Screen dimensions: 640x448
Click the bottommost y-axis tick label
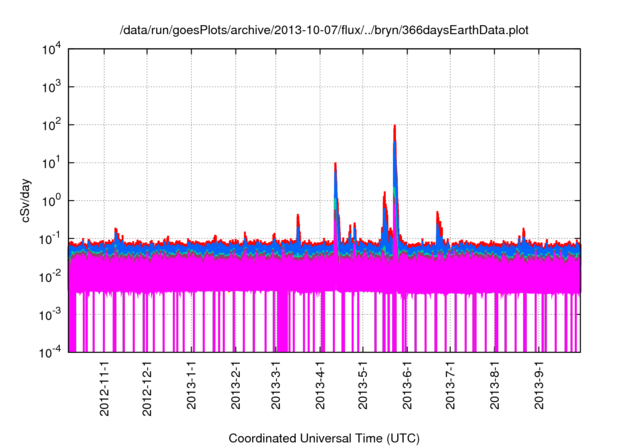pyautogui.click(x=51, y=351)
